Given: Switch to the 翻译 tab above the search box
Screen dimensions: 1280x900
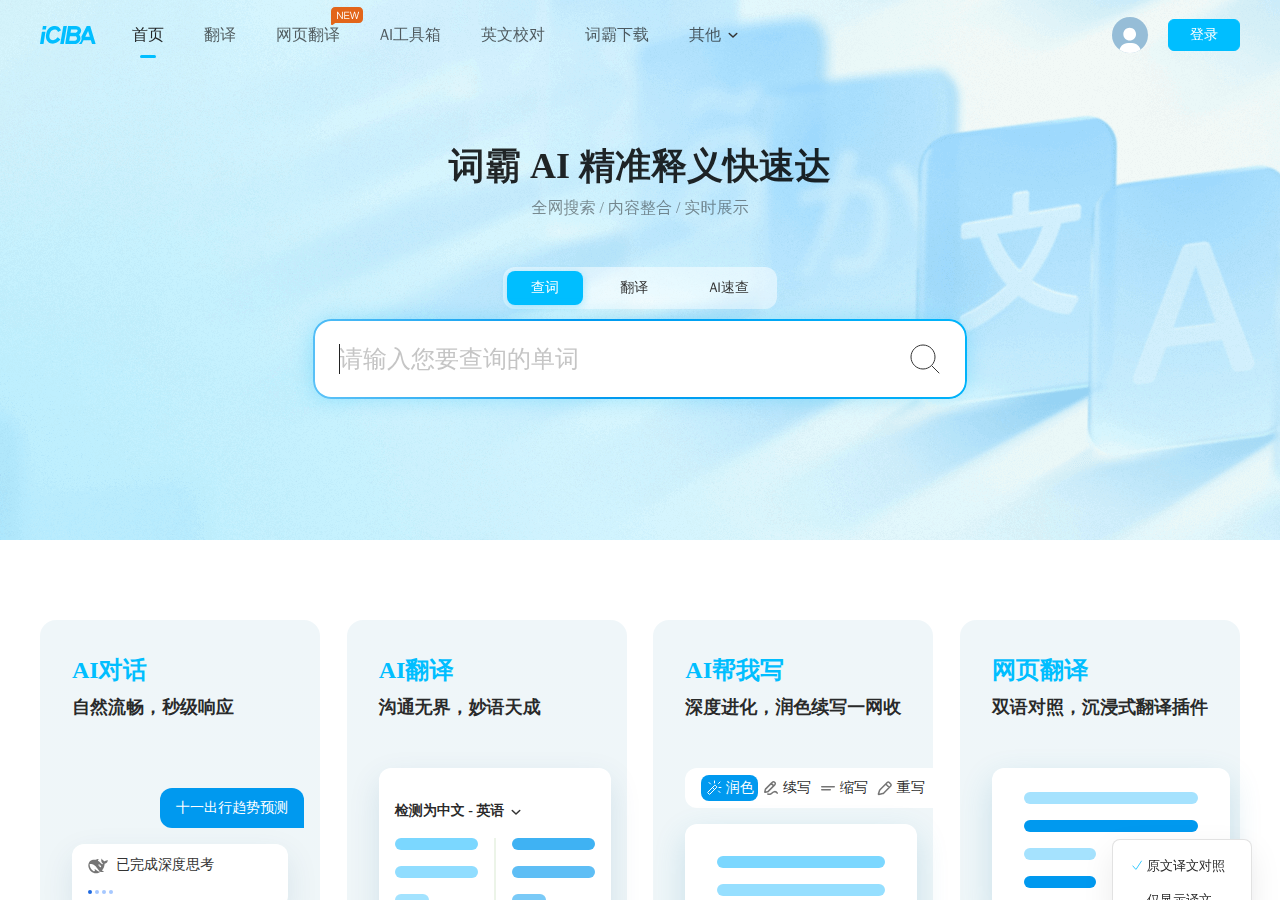Looking at the screenshot, I should tap(634, 288).
